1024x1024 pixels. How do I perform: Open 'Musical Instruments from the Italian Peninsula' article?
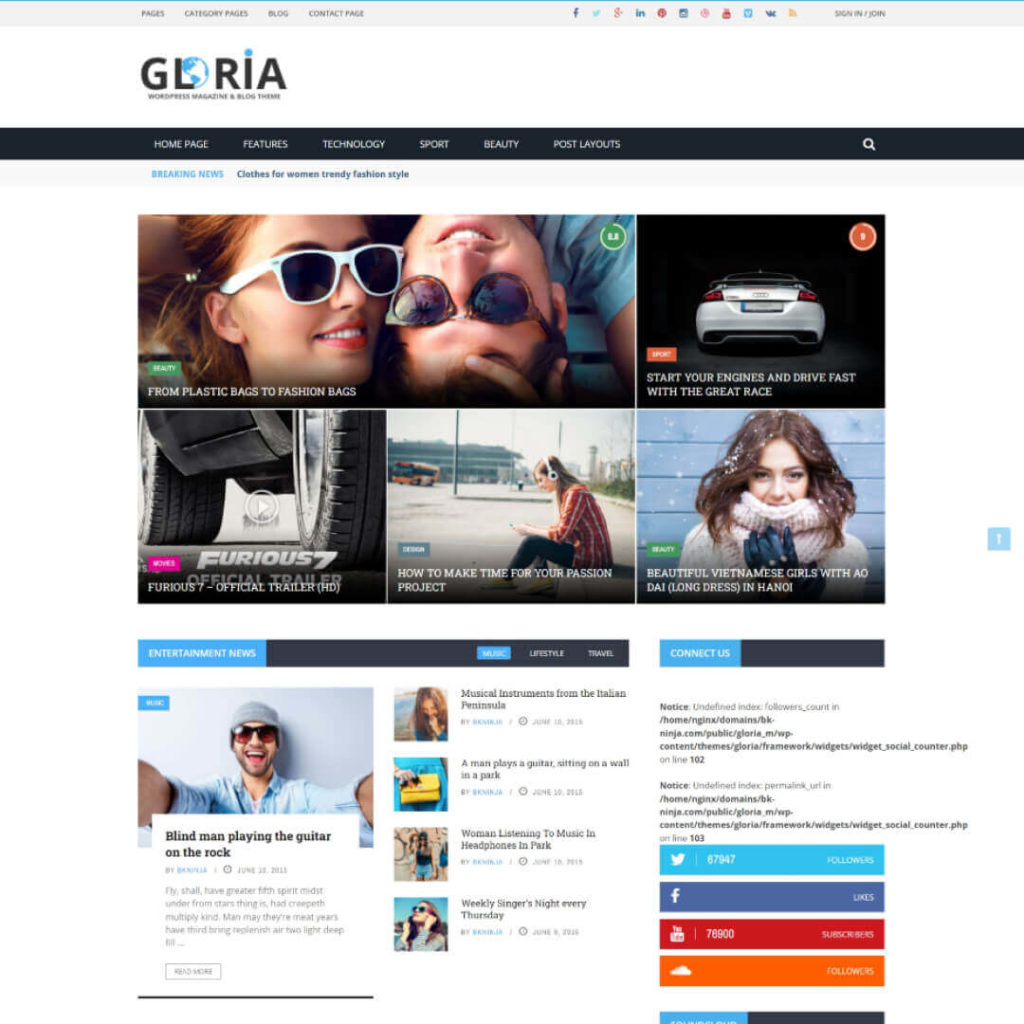point(543,699)
